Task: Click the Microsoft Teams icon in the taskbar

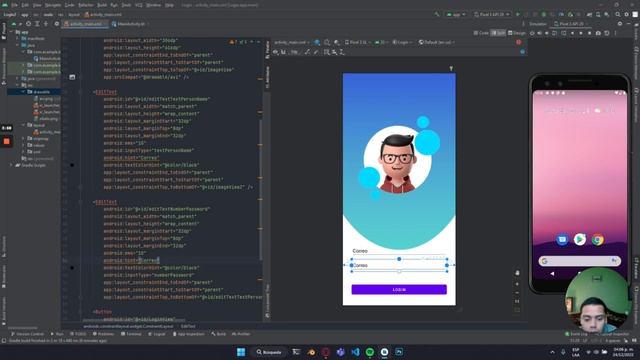Action: point(340,352)
